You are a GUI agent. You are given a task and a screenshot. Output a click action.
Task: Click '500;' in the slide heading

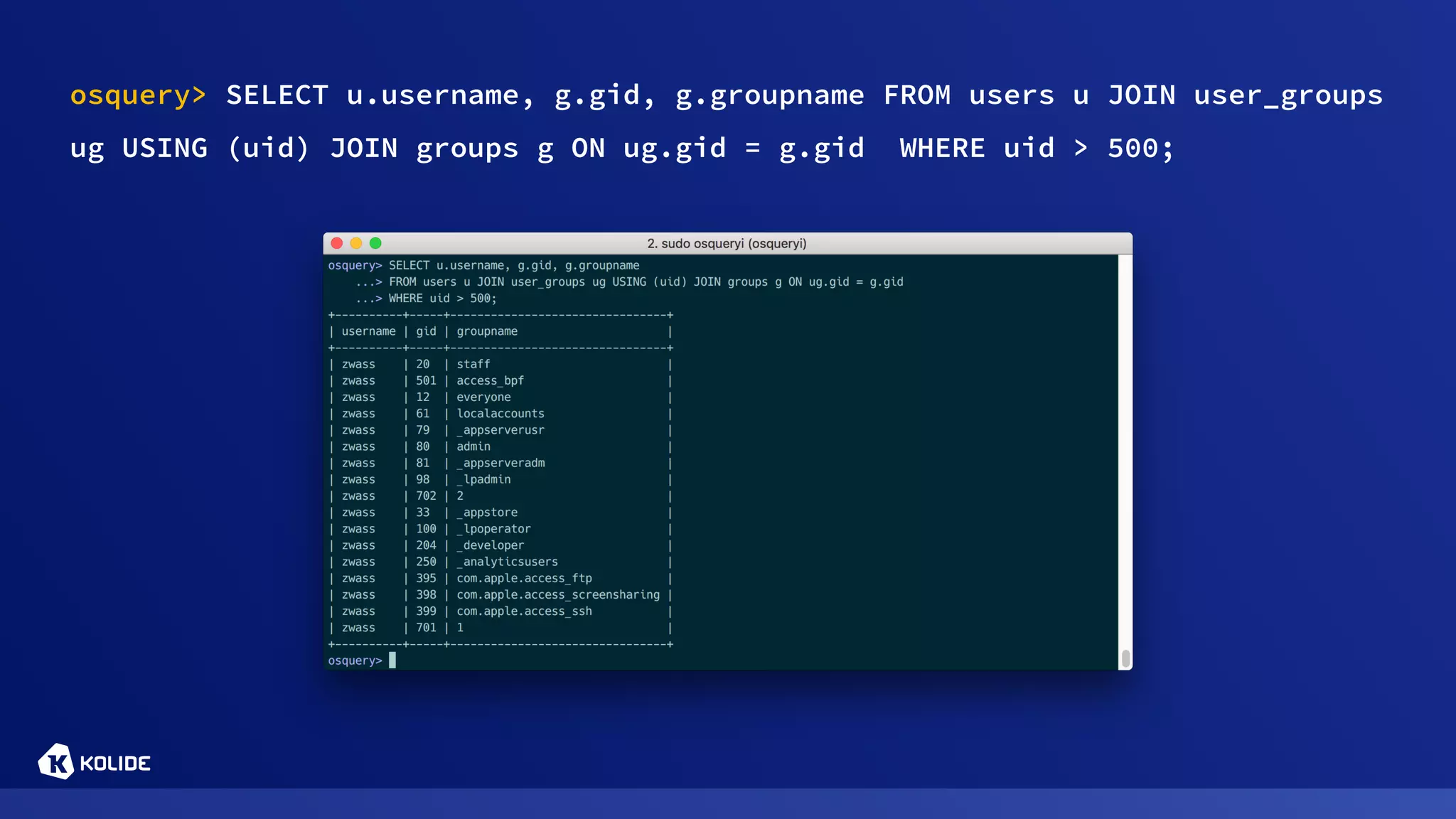coord(1140,148)
